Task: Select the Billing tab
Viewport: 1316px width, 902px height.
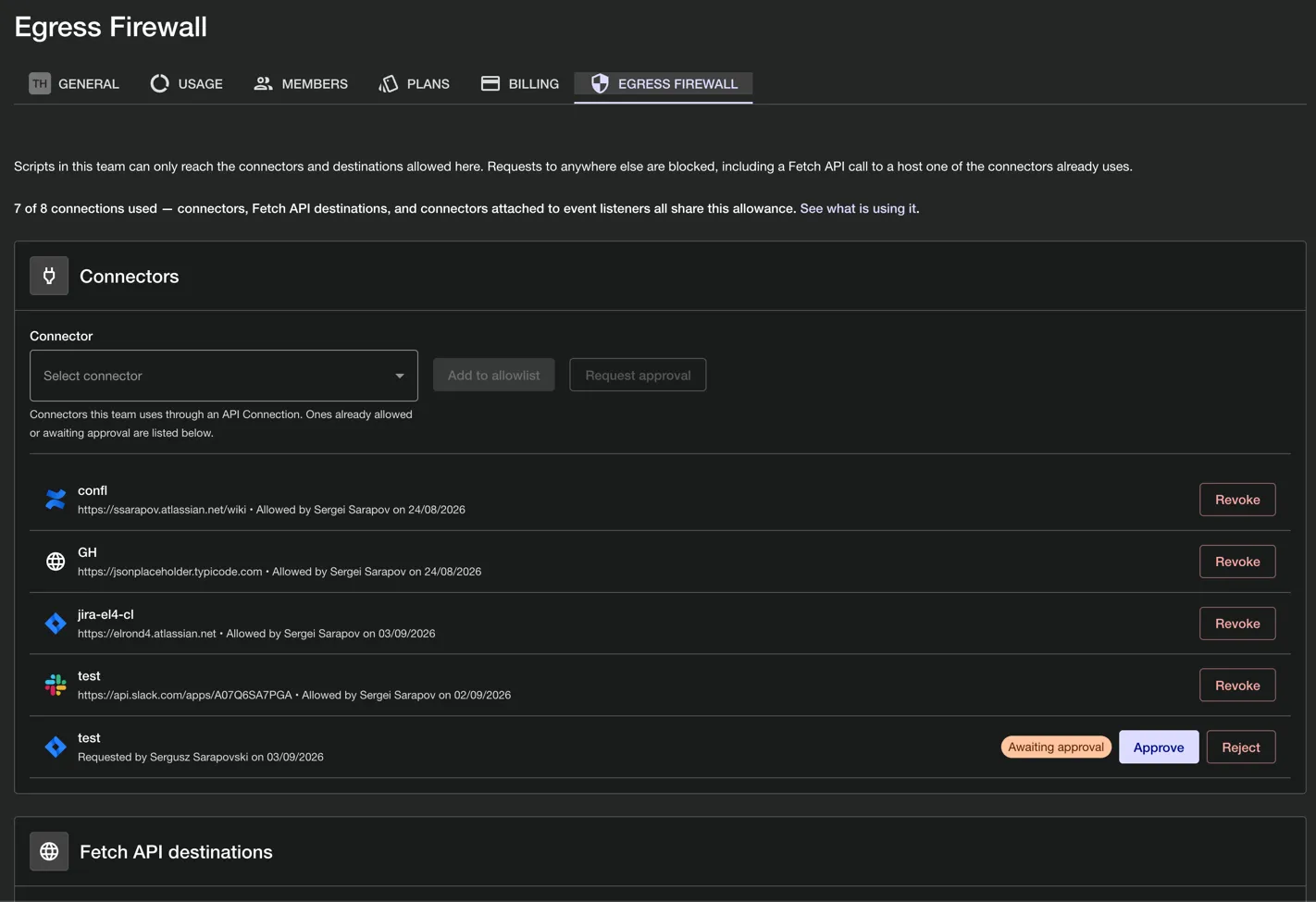Action: click(520, 83)
